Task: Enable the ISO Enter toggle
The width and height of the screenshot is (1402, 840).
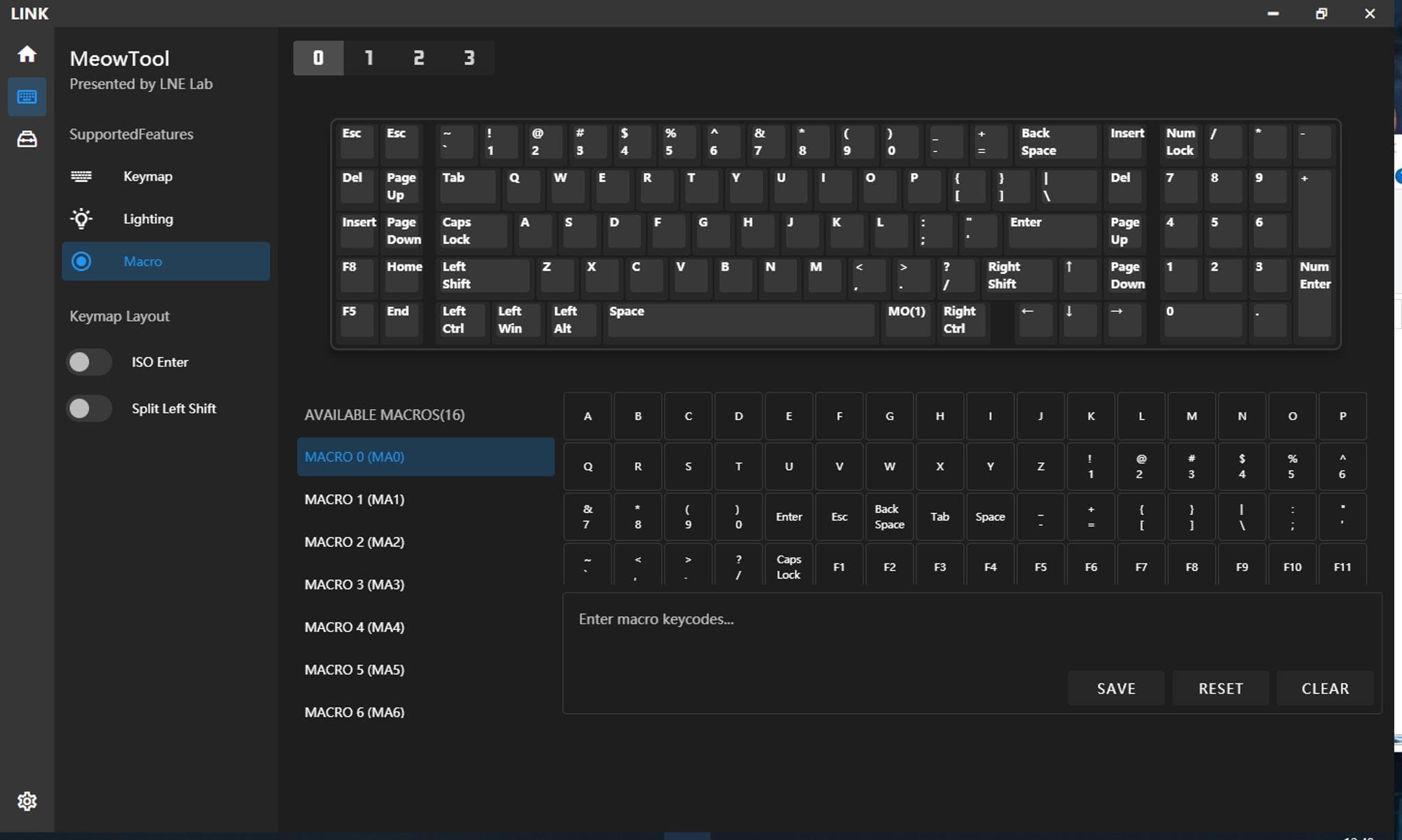Action: point(89,362)
